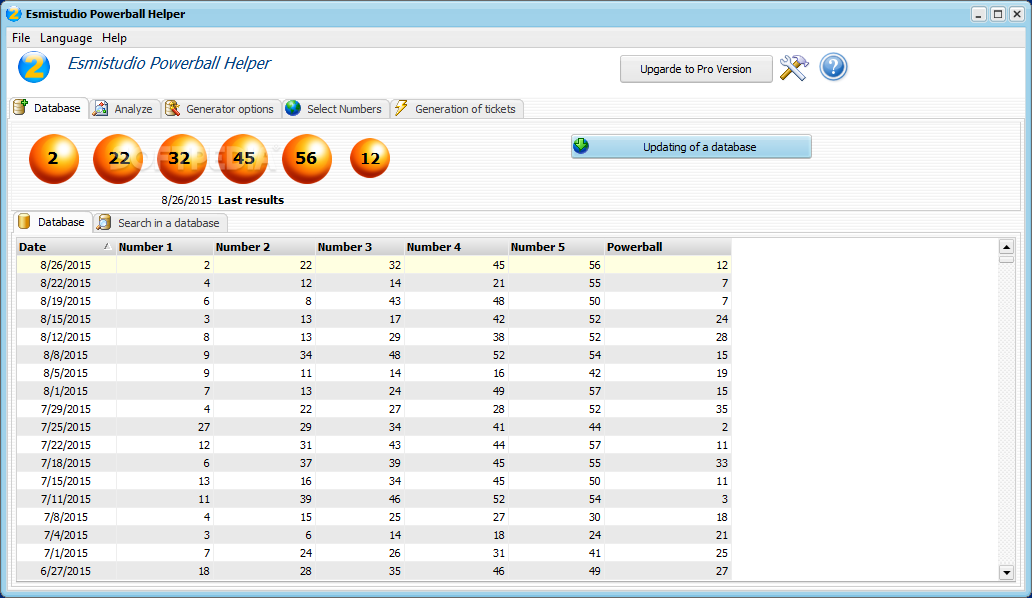Click the globe icon on Select Numbers
The image size is (1032, 598).
click(x=293, y=108)
